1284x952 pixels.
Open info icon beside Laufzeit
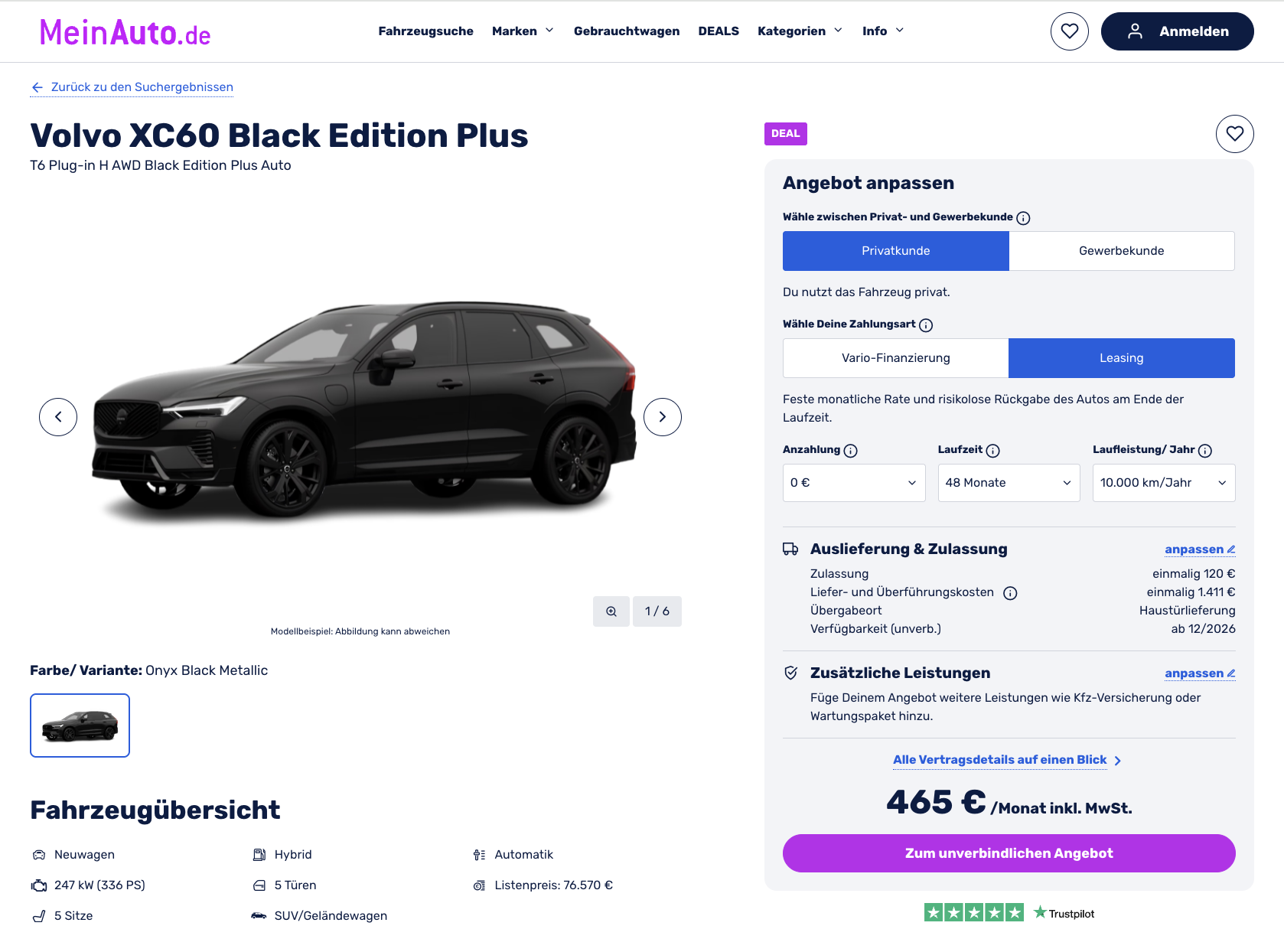point(992,451)
